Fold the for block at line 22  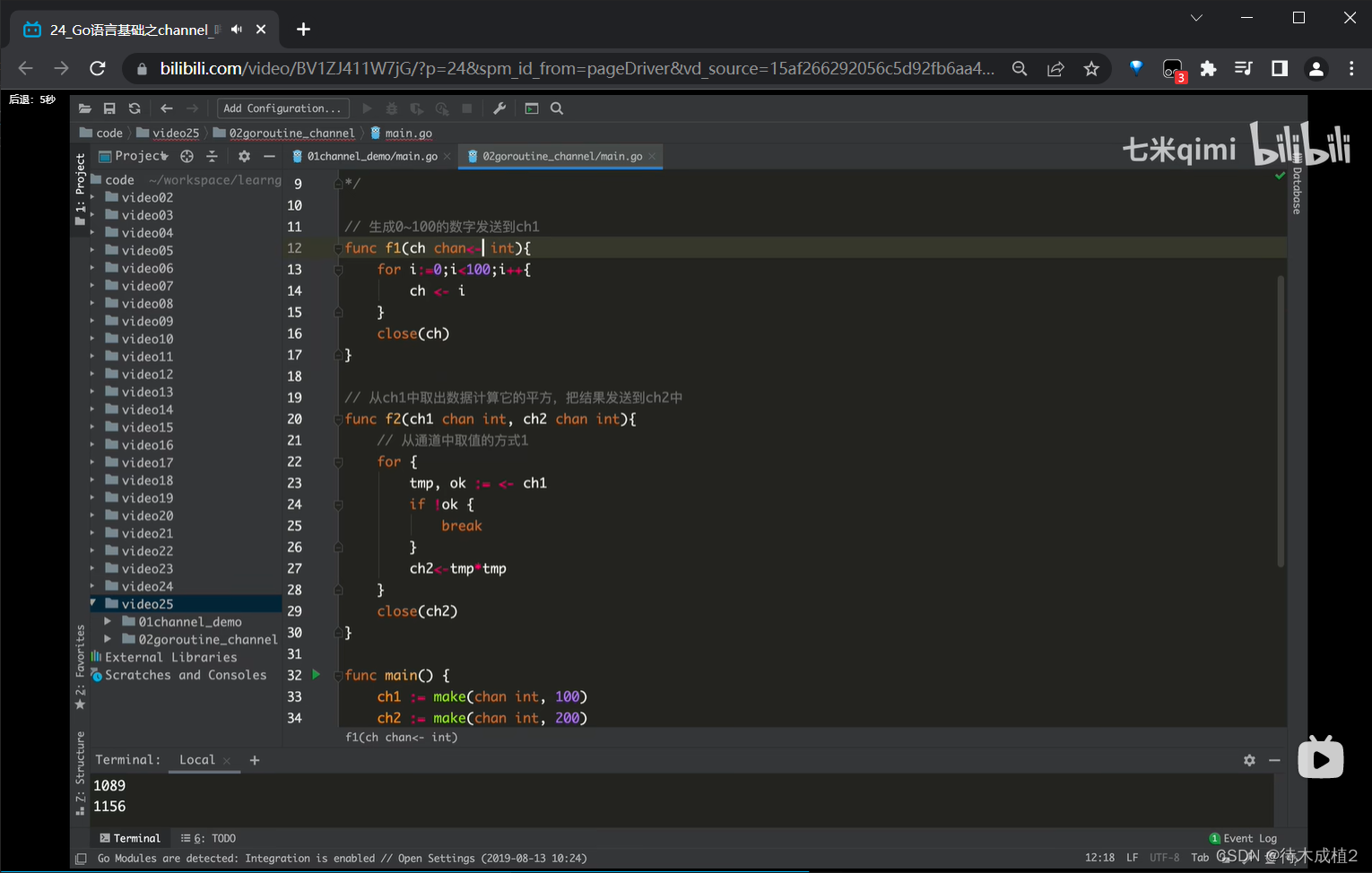[338, 462]
